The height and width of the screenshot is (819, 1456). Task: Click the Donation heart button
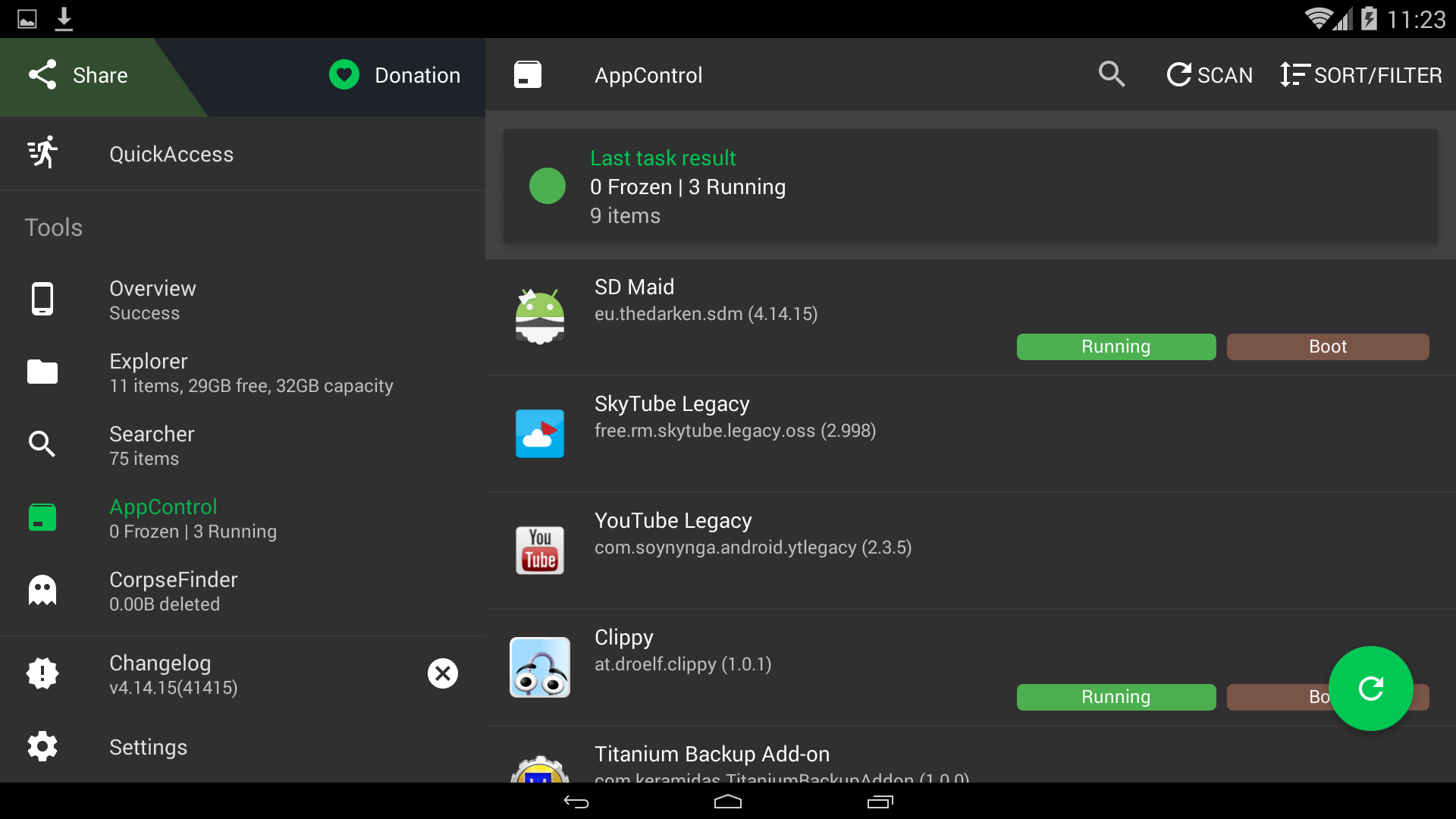click(x=395, y=75)
